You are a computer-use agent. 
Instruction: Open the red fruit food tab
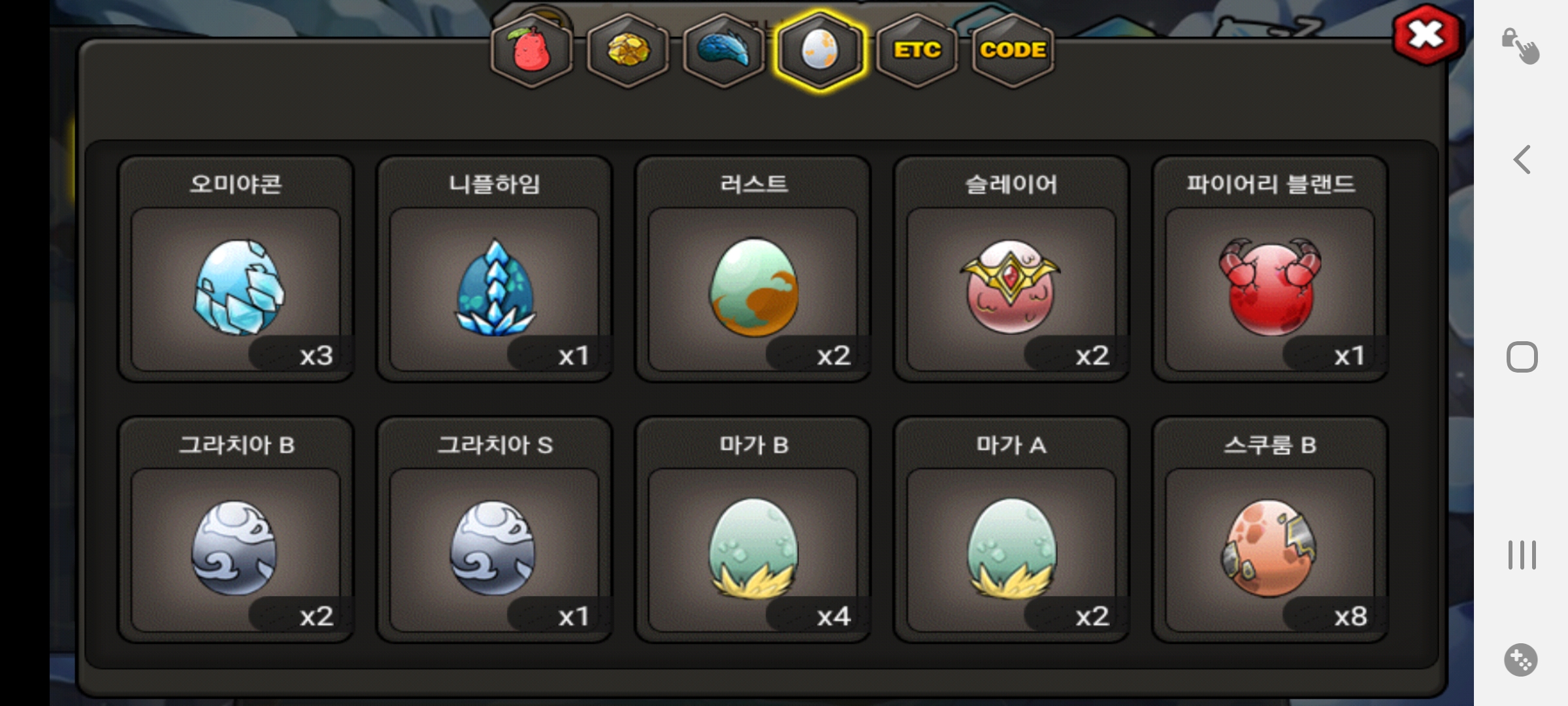pos(532,50)
